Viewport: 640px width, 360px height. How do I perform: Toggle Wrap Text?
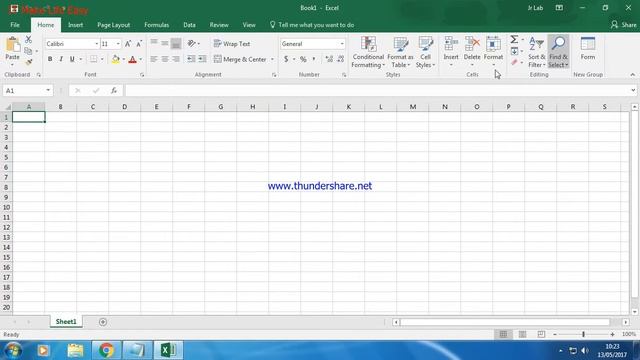click(x=232, y=44)
